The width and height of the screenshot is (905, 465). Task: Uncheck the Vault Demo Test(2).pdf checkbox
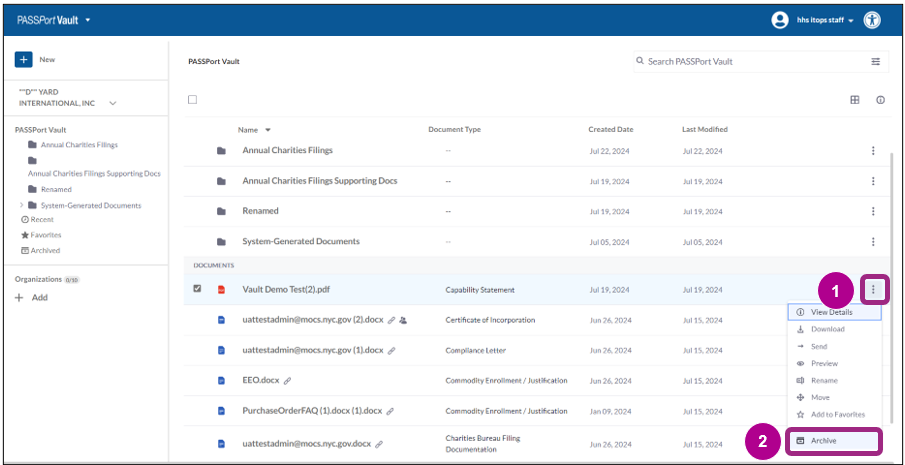(197, 288)
